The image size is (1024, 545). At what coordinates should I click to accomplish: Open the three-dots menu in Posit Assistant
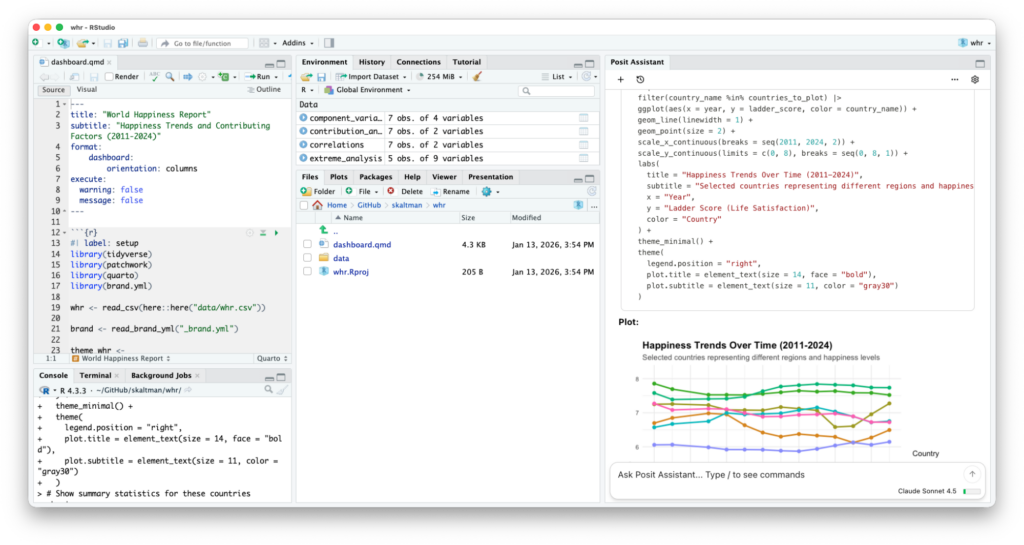(955, 80)
